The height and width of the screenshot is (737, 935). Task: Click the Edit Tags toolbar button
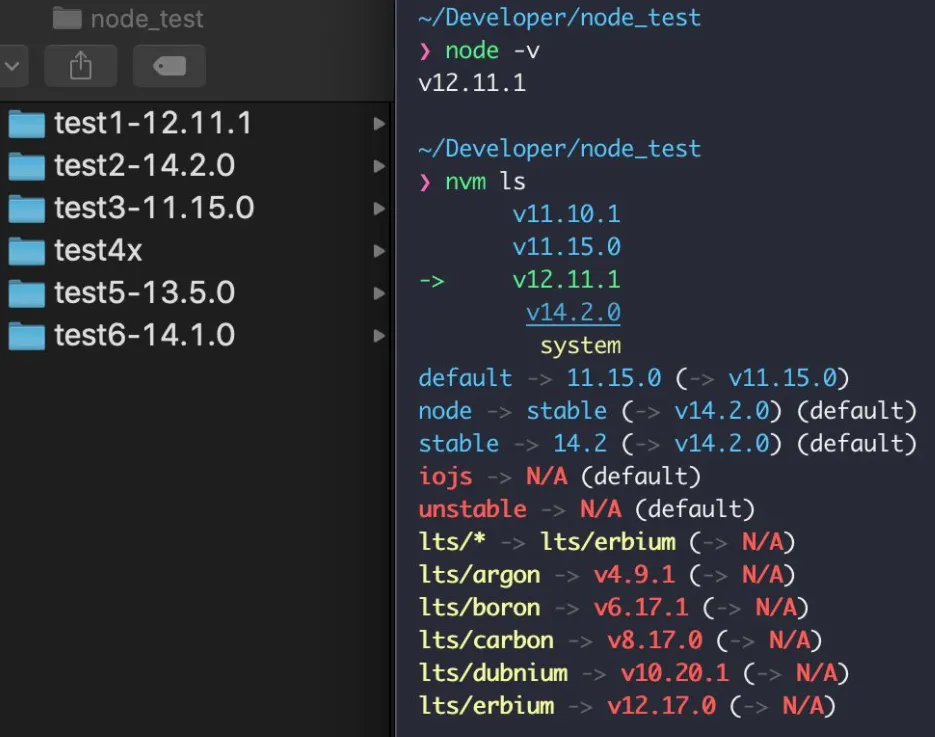pos(169,66)
